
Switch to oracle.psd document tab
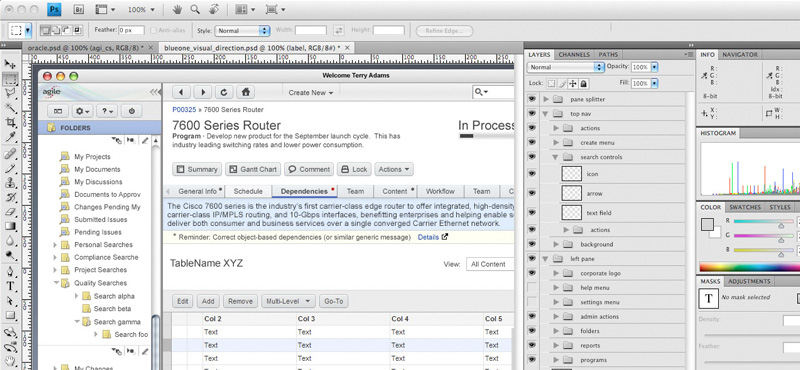pyautogui.click(x=86, y=47)
